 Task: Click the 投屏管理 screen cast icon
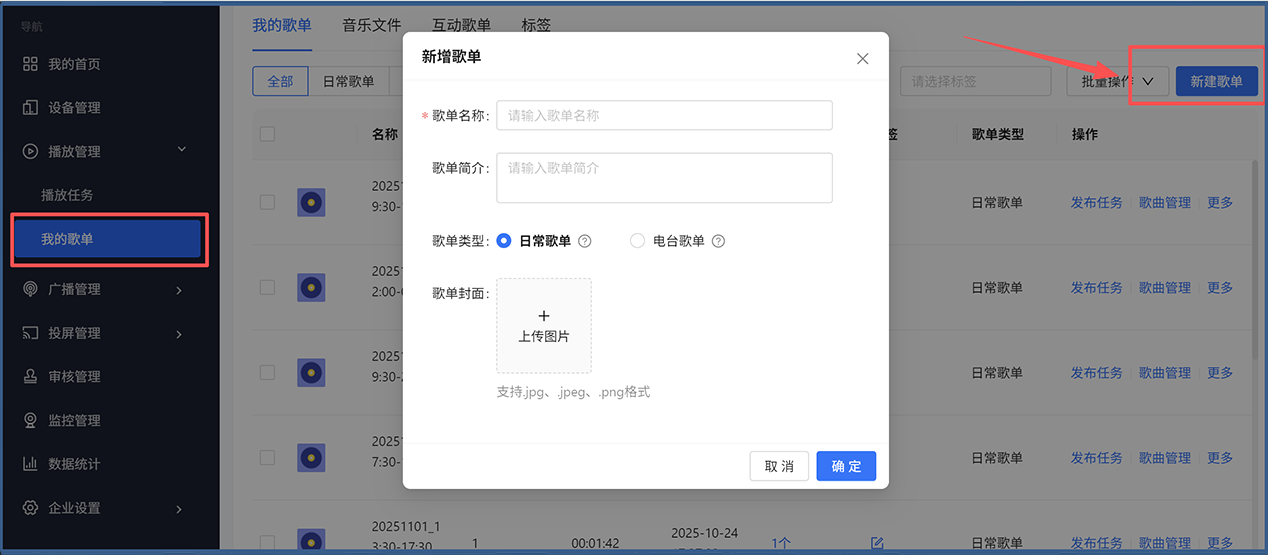tap(30, 333)
